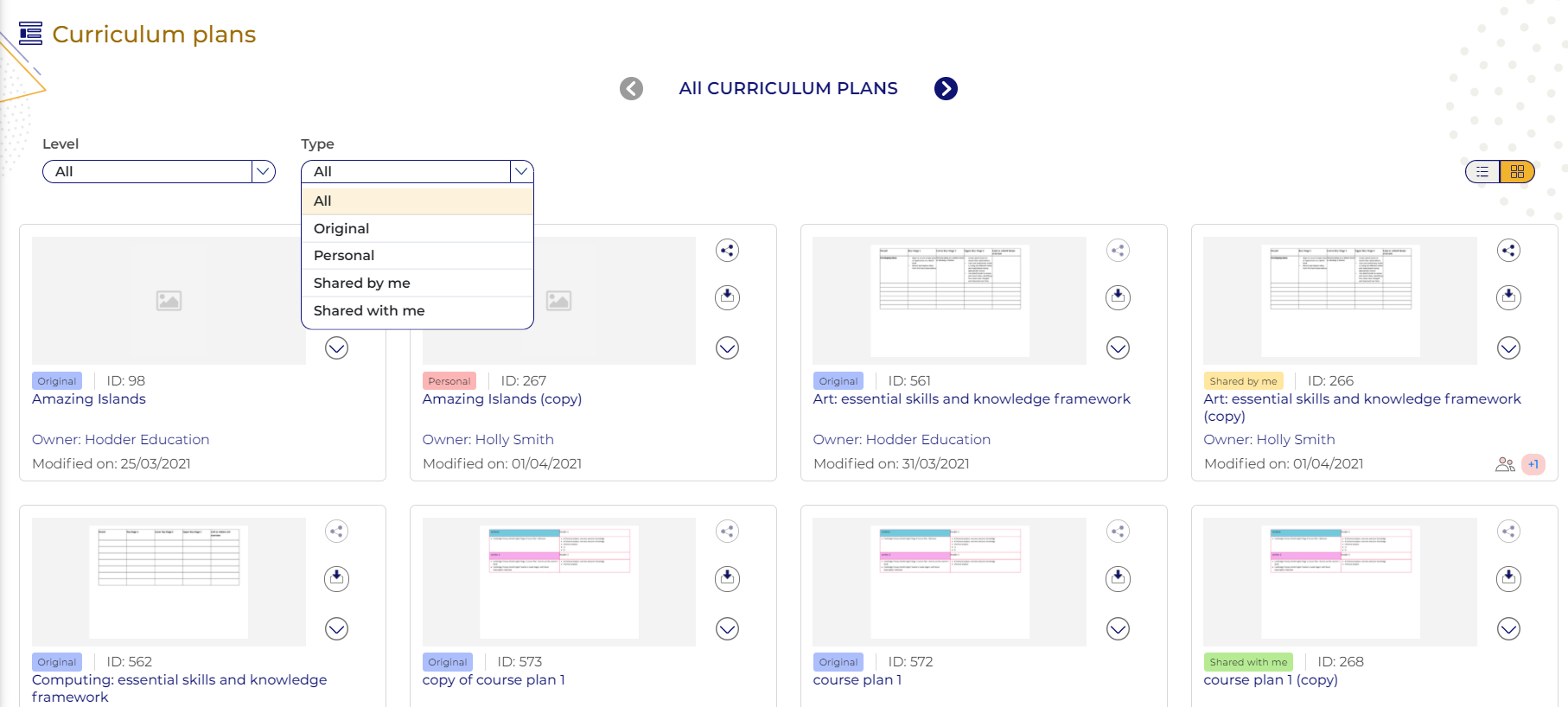Expand options chevron on Amazing Islands card
This screenshot has width=1568, height=707.
tap(336, 348)
